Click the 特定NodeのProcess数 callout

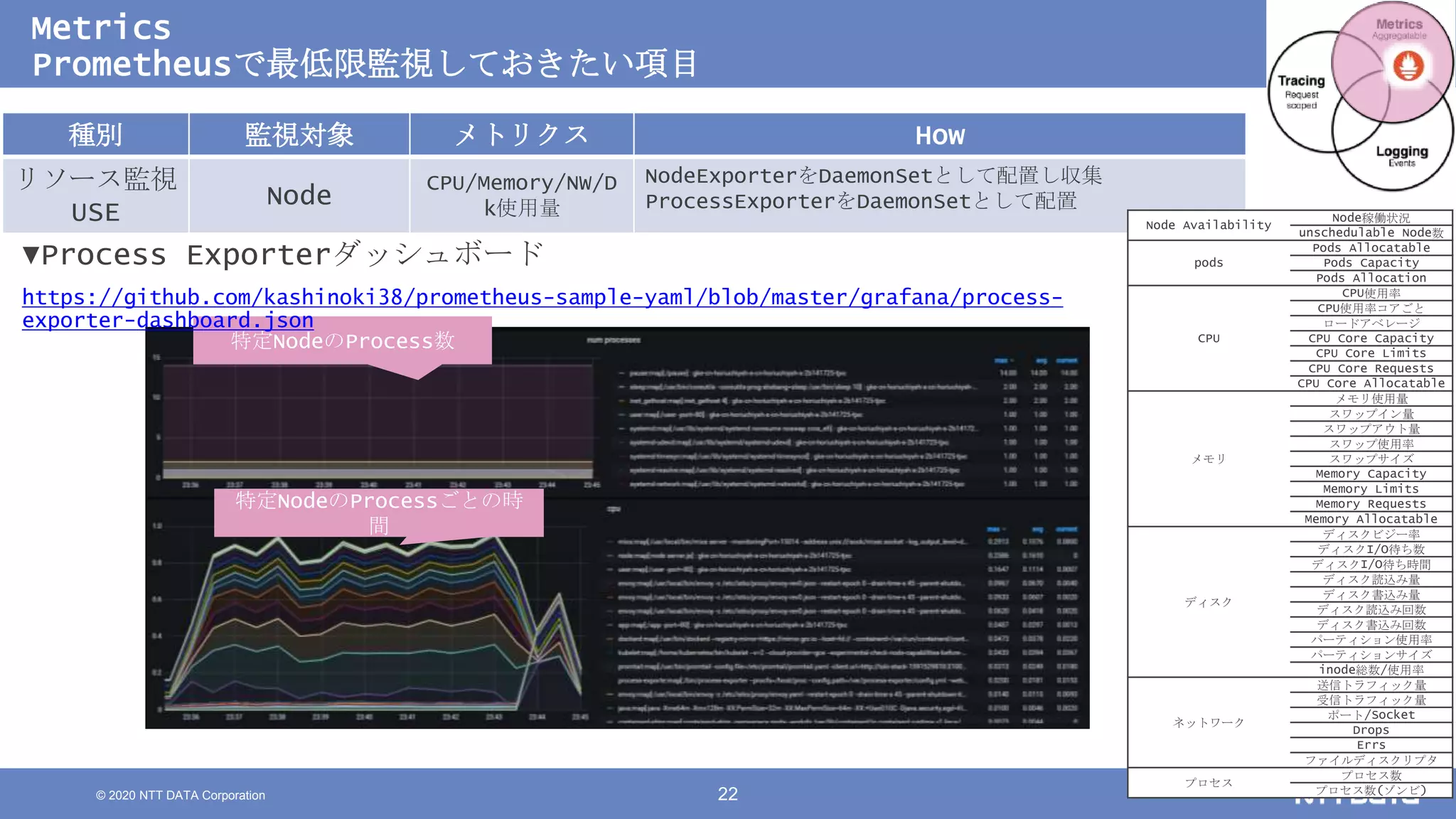click(x=342, y=341)
